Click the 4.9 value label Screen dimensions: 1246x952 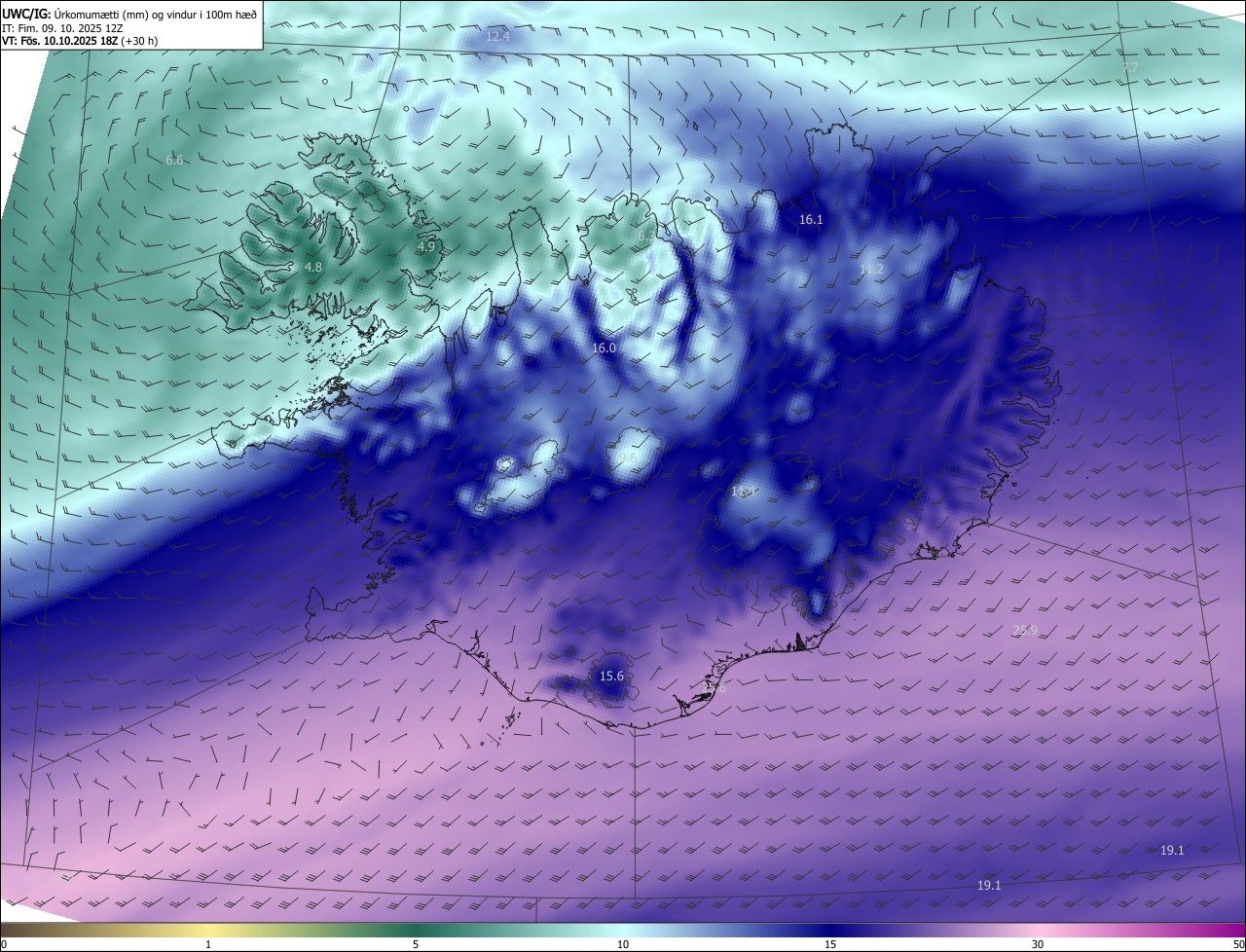coord(425,247)
